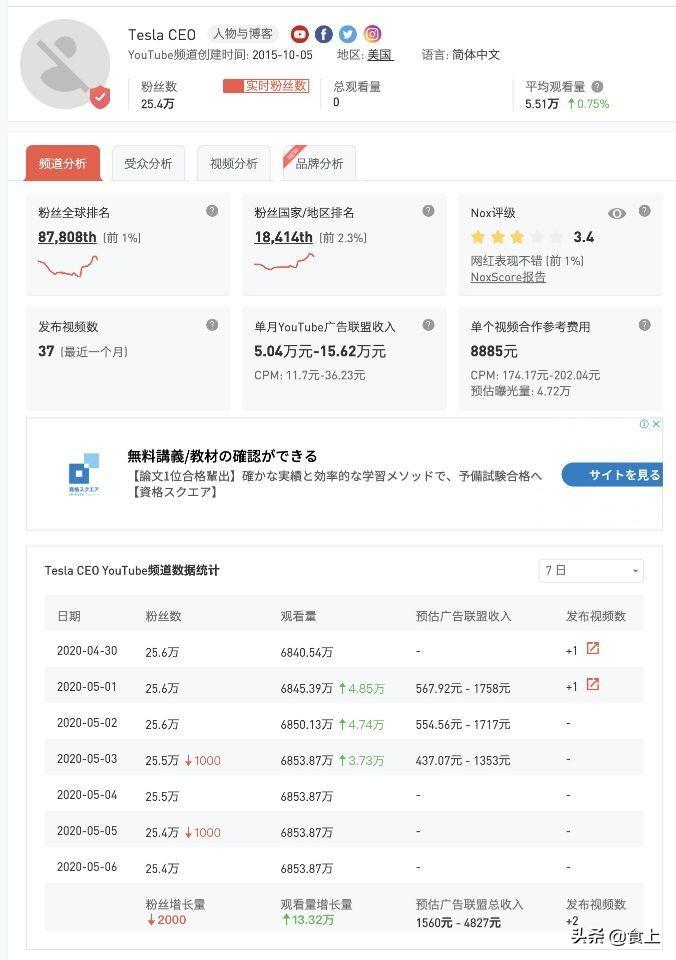Toggle the eye icon in Nox评级 card
This screenshot has height=960, width=676.
coord(617,213)
